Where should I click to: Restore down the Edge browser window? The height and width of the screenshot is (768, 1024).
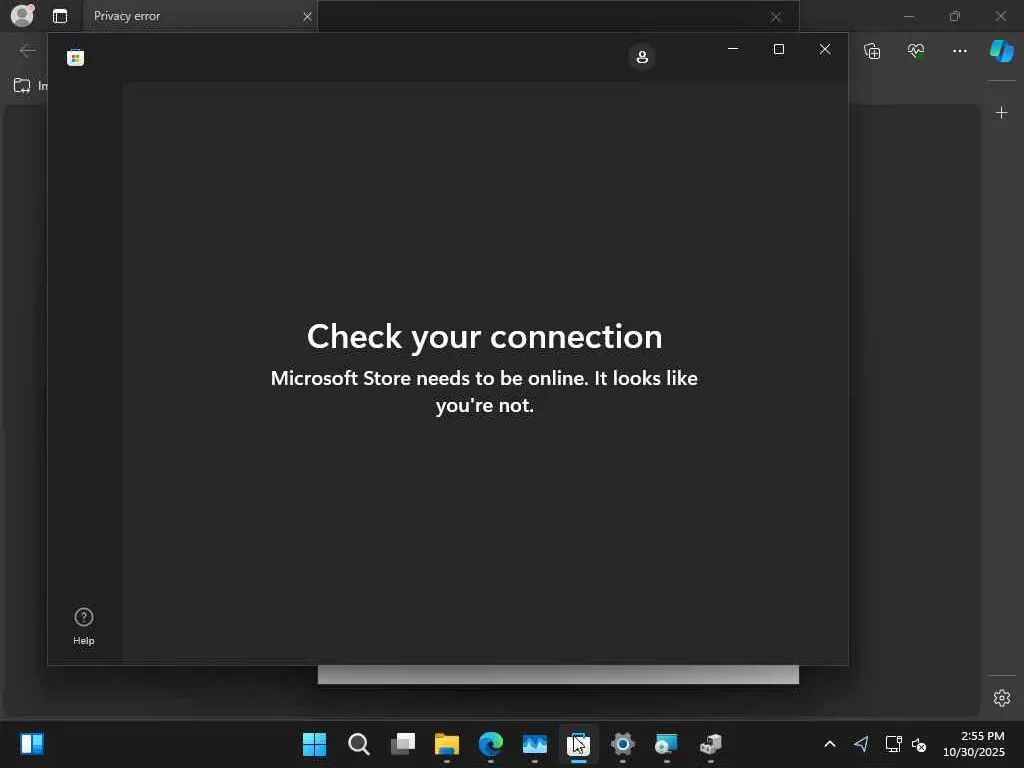coord(954,16)
